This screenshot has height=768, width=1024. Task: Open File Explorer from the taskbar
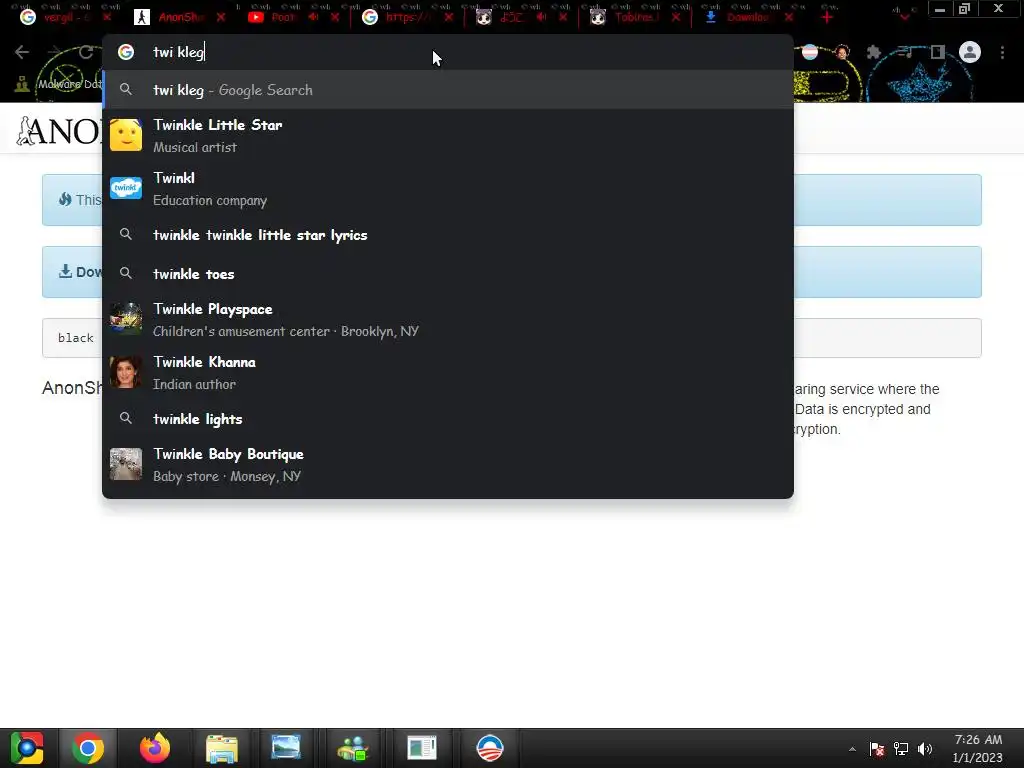click(222, 748)
